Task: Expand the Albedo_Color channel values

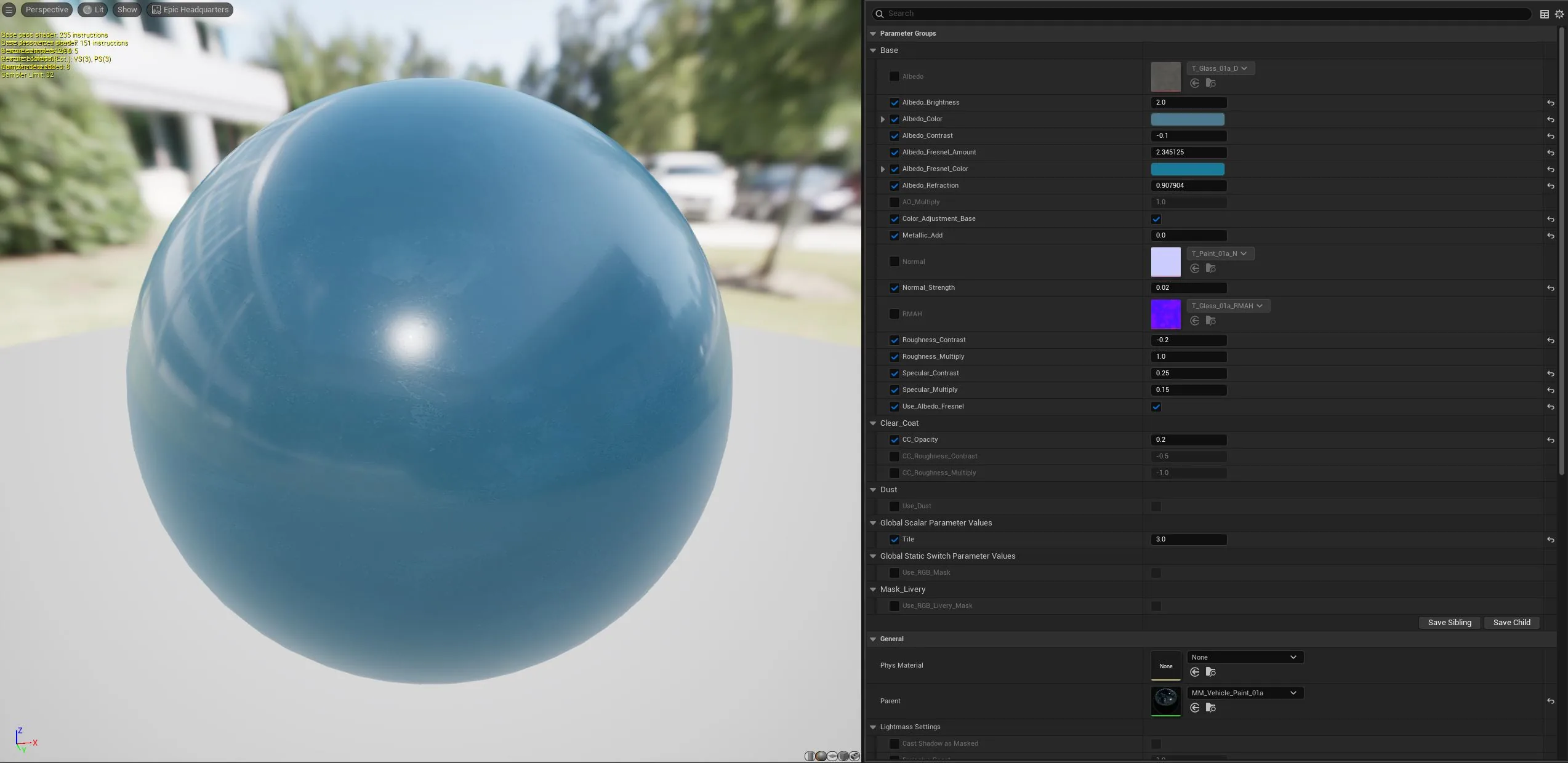Action: [x=883, y=119]
